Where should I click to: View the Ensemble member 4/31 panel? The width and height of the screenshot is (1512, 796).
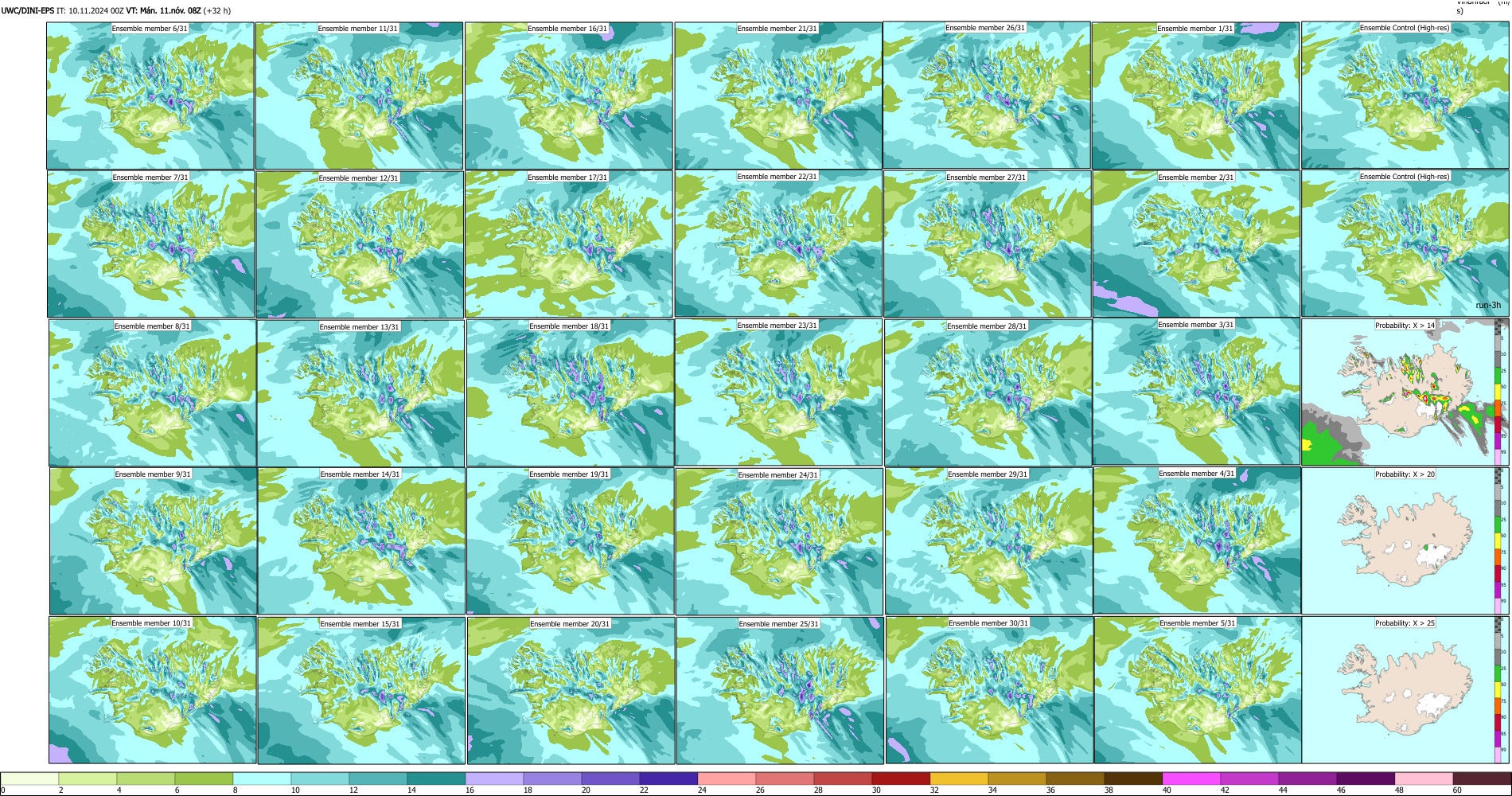[1197, 540]
